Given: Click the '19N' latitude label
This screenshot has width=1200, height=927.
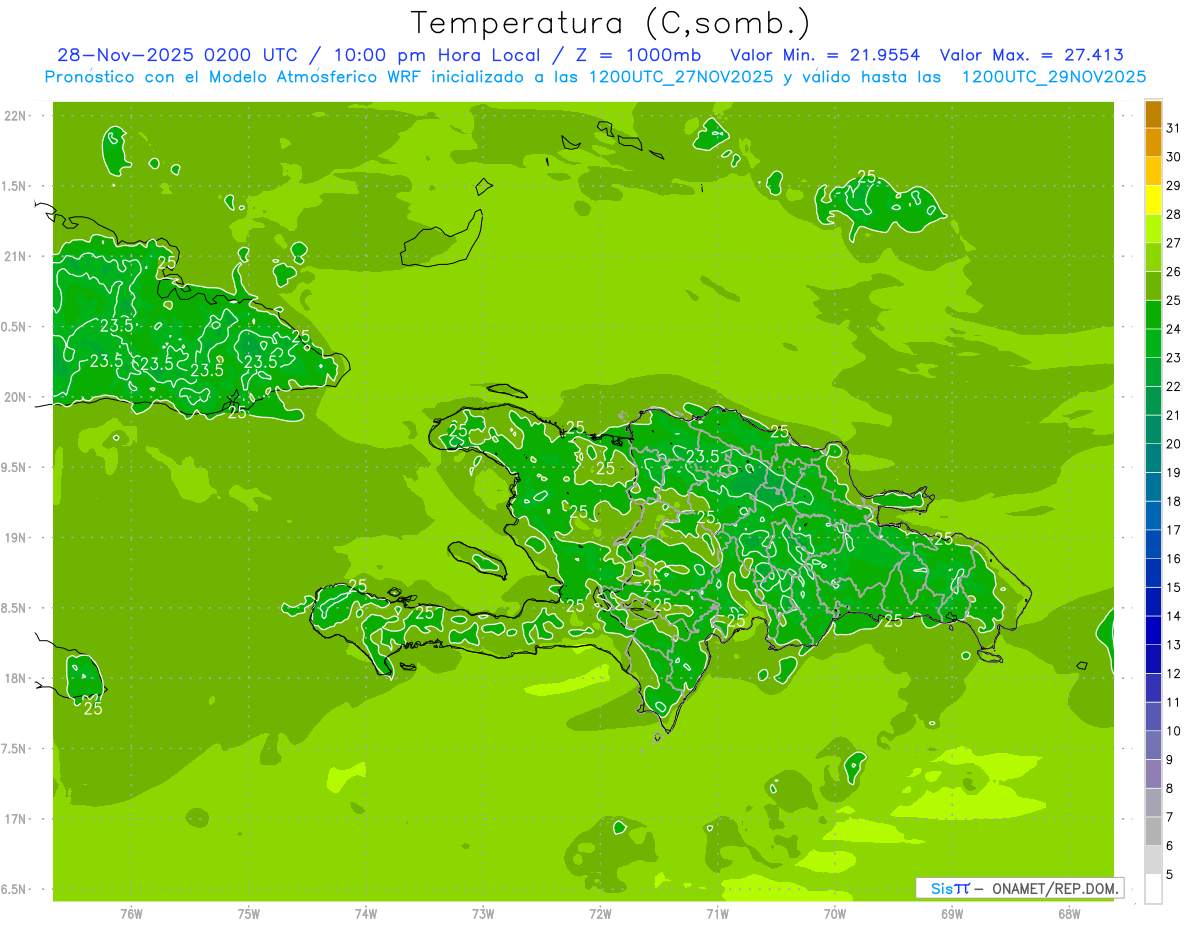Looking at the screenshot, I should point(17,537).
